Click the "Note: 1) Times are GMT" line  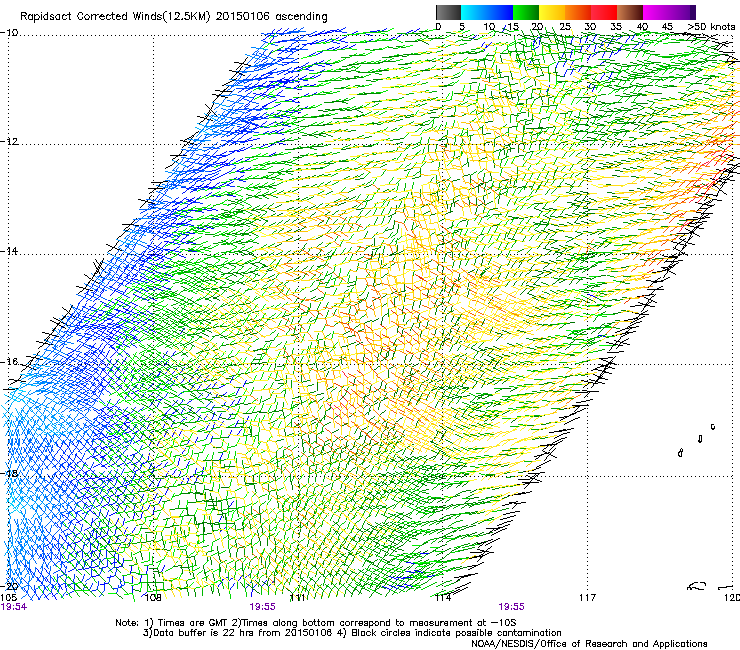tap(316, 623)
